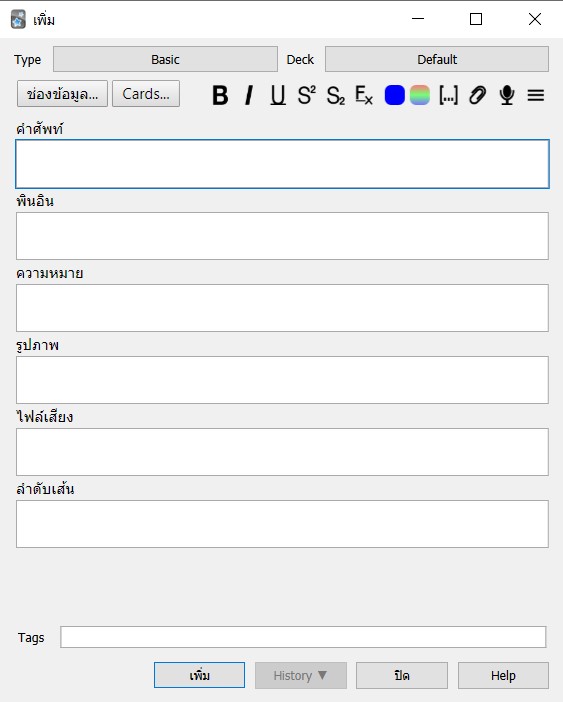This screenshot has height=702, width=563.
Task: Remove formatting with Ex icon
Action: pos(364,95)
